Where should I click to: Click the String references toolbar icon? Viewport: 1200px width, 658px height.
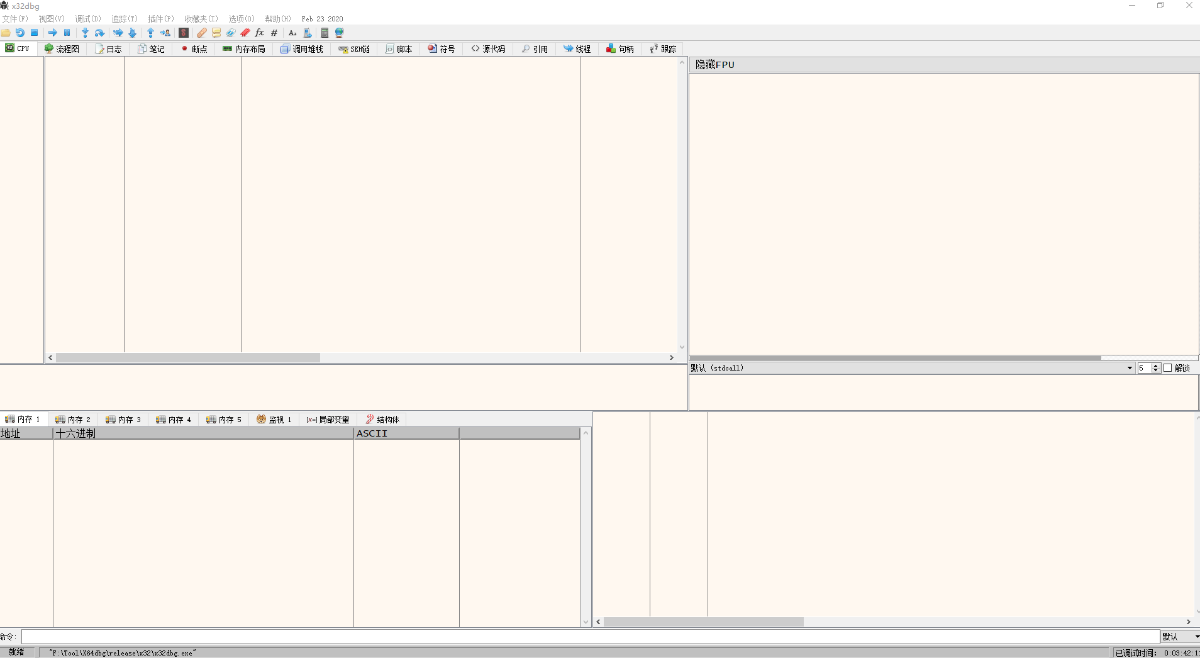point(292,33)
